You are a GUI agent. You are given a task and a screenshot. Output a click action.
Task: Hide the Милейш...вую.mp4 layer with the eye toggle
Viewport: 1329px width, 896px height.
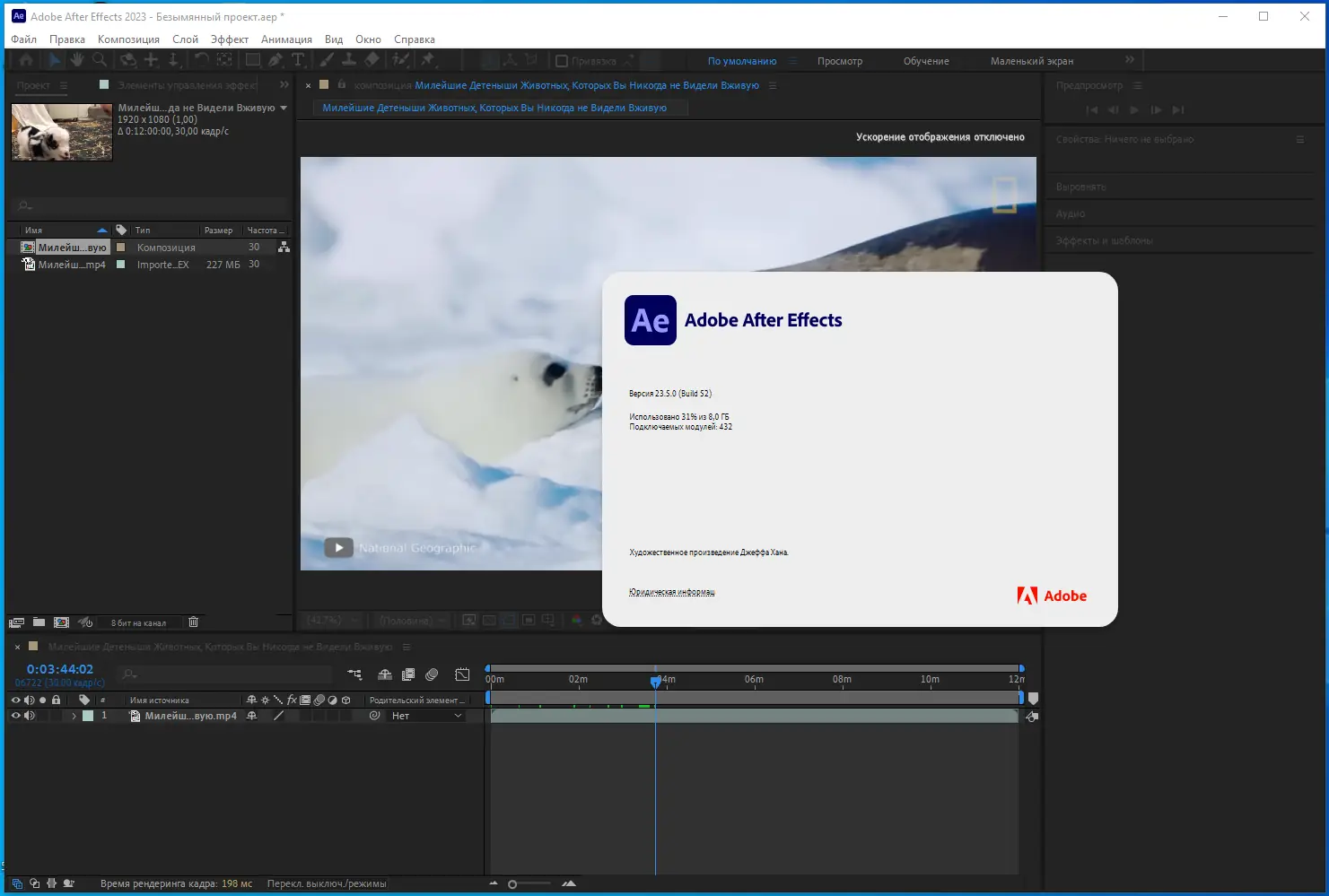coord(14,715)
